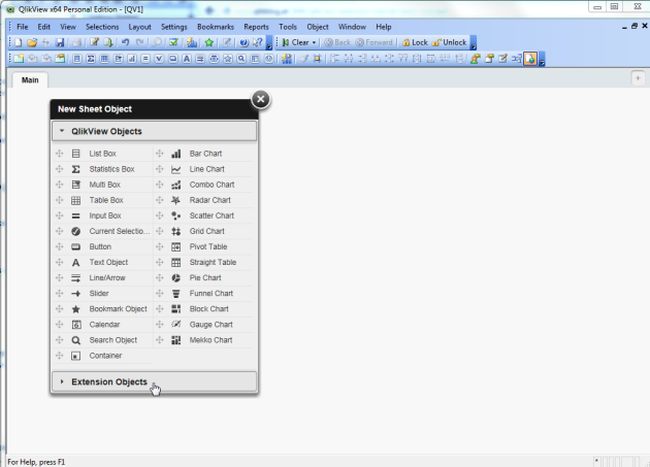
Task: Click the Funnel Chart icon in panel
Action: pyautogui.click(x=176, y=293)
